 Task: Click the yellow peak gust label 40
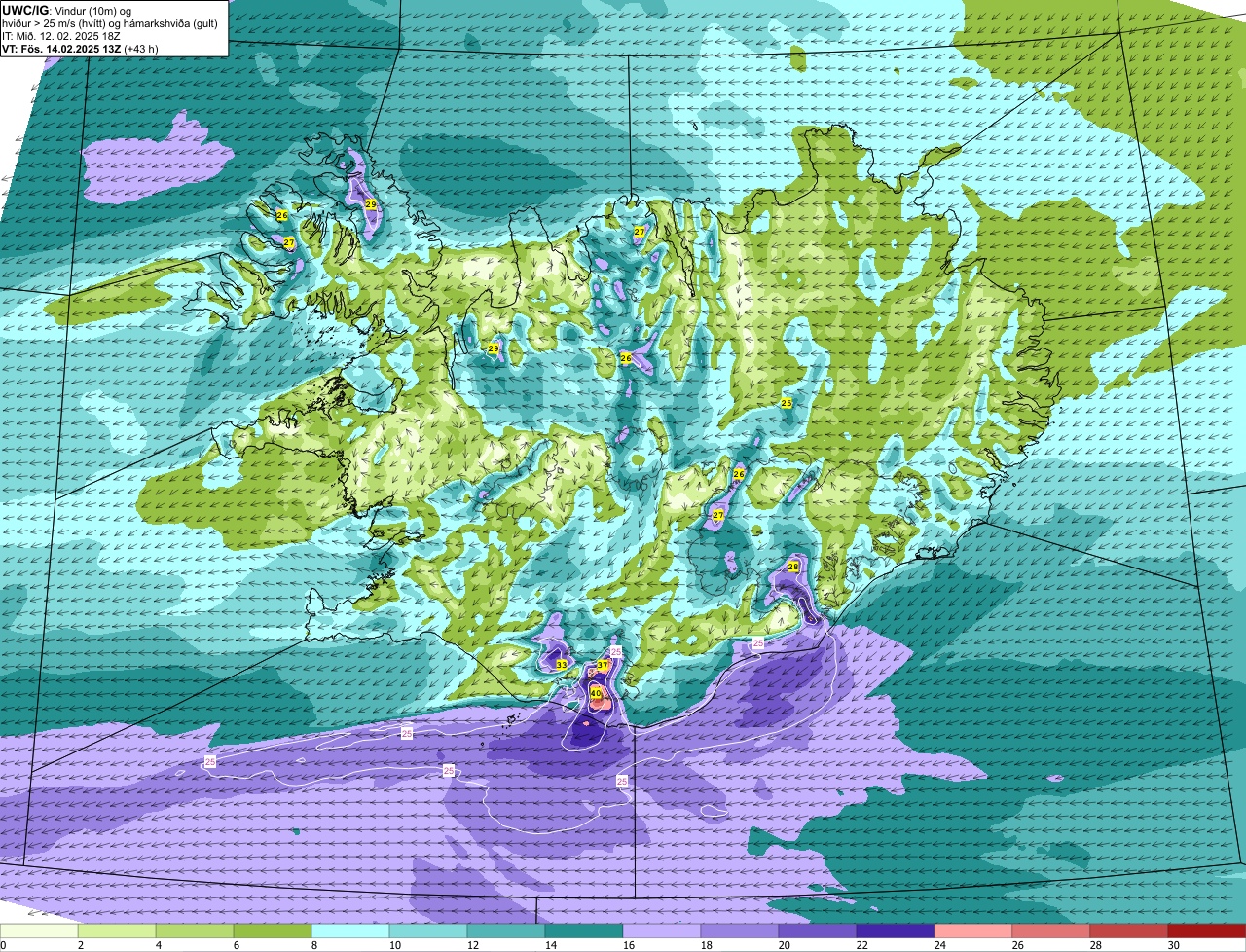click(596, 694)
